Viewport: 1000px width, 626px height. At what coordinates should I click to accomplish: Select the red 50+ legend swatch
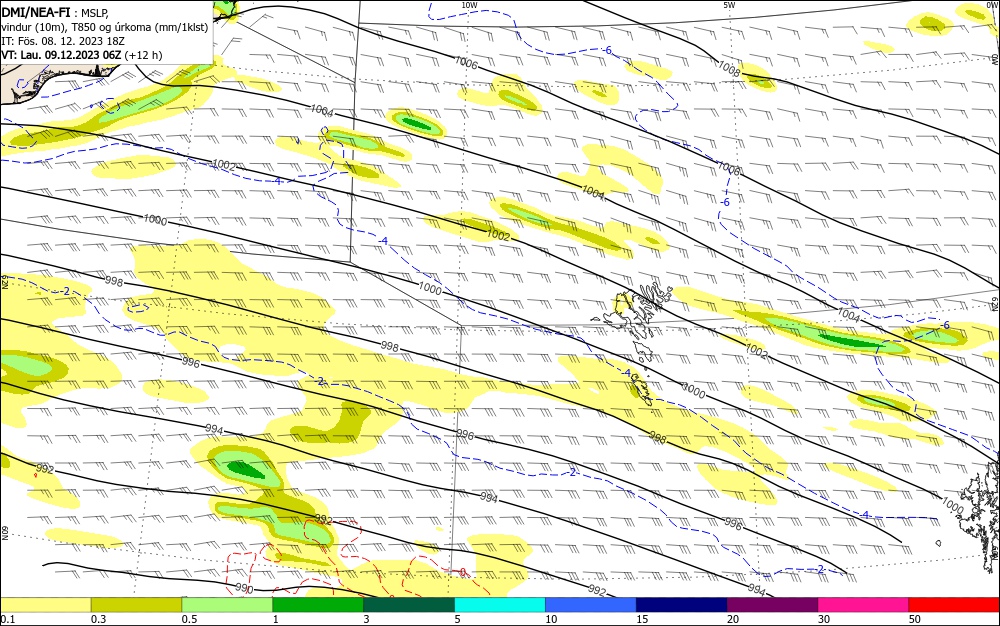pyautogui.click(x=954, y=605)
